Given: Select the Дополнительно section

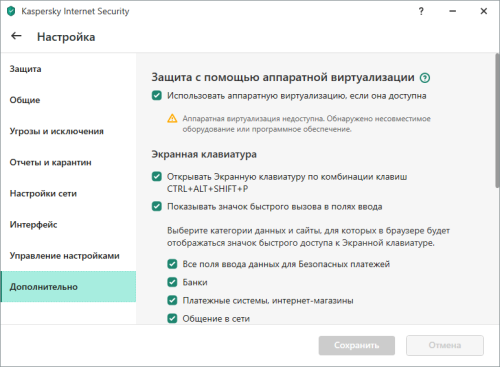Looking at the screenshot, I should (68, 287).
